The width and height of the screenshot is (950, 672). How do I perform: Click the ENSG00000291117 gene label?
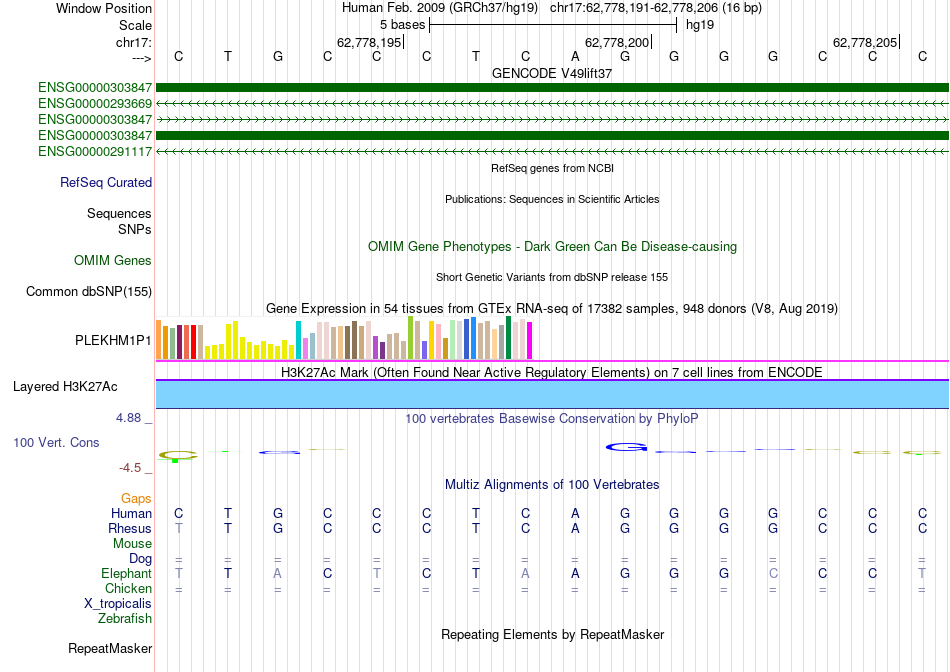pos(95,151)
